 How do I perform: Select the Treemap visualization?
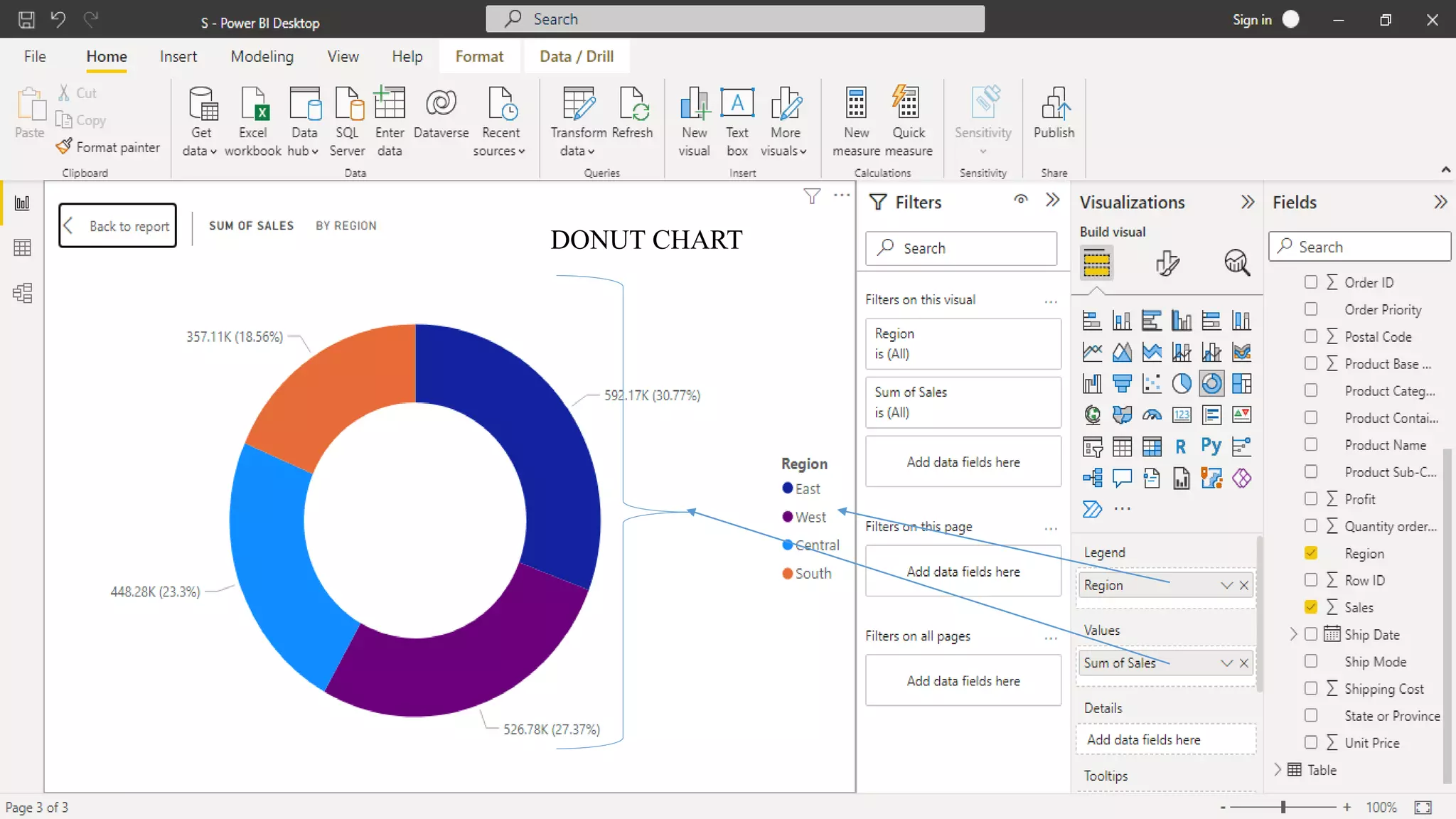coord(1241,384)
